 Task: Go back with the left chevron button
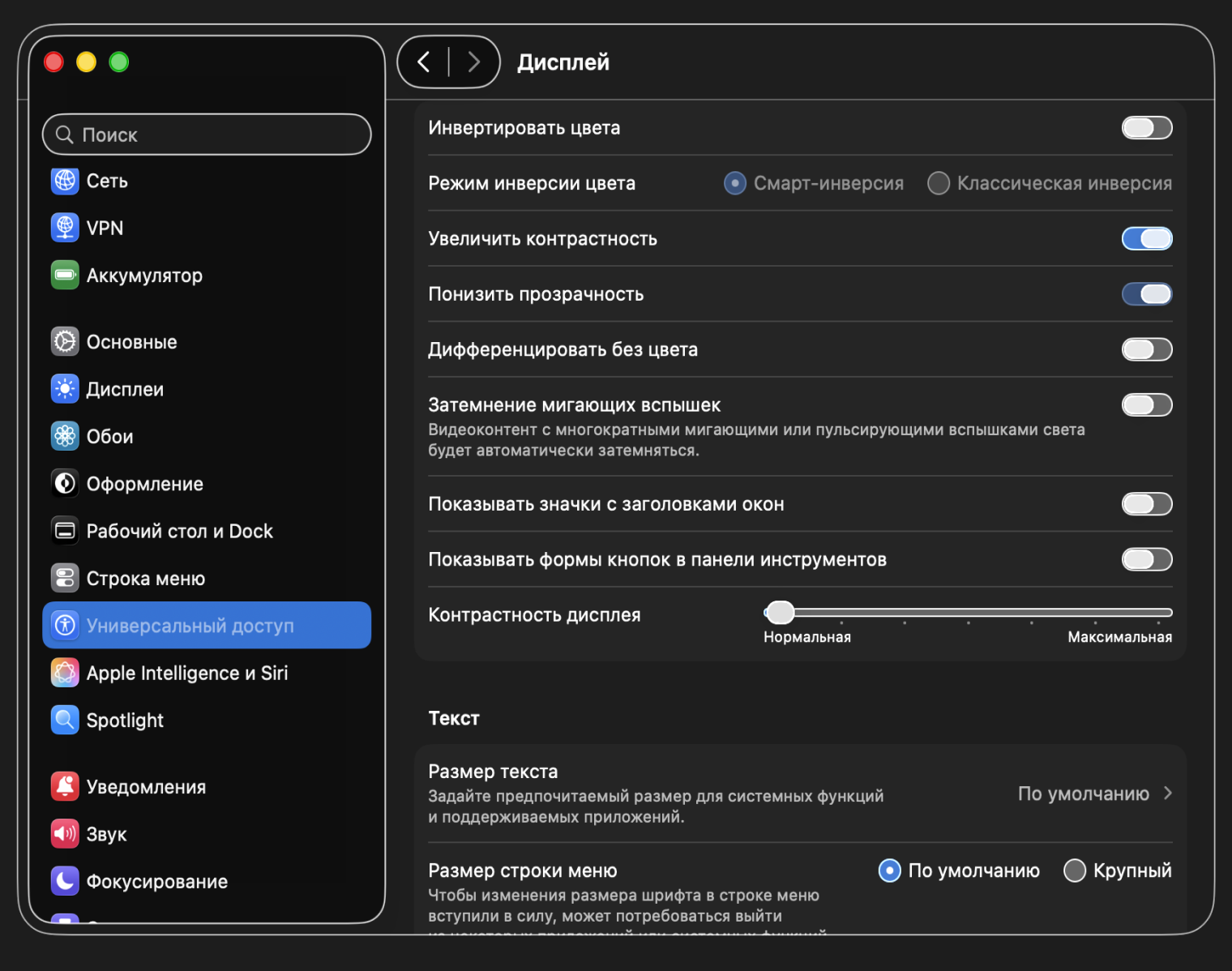click(x=423, y=62)
